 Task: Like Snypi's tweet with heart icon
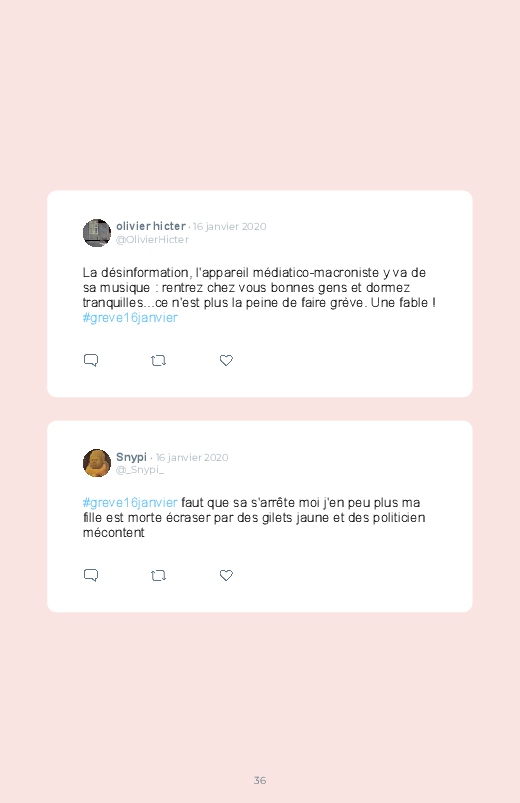tap(226, 575)
